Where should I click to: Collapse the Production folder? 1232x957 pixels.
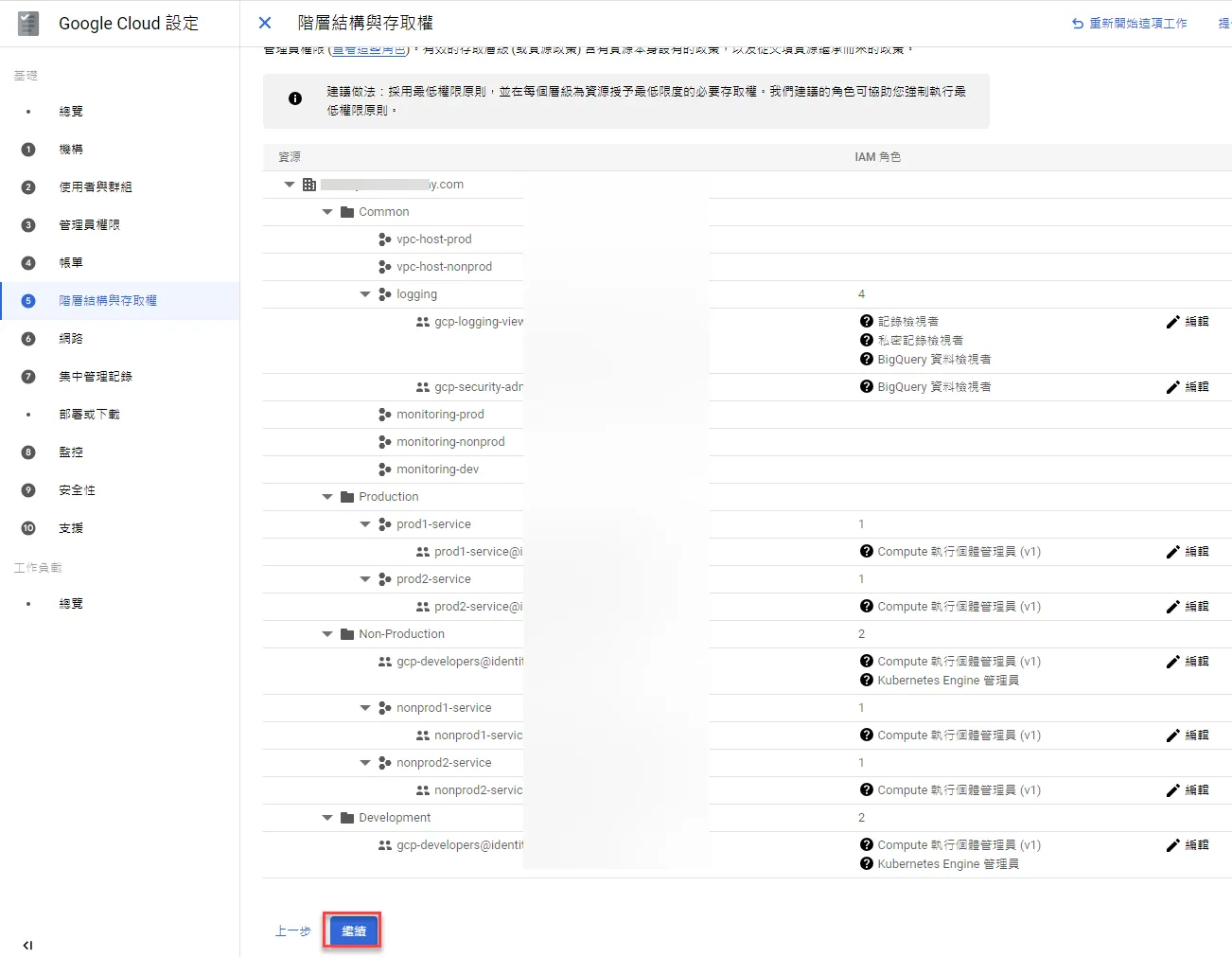coord(327,497)
